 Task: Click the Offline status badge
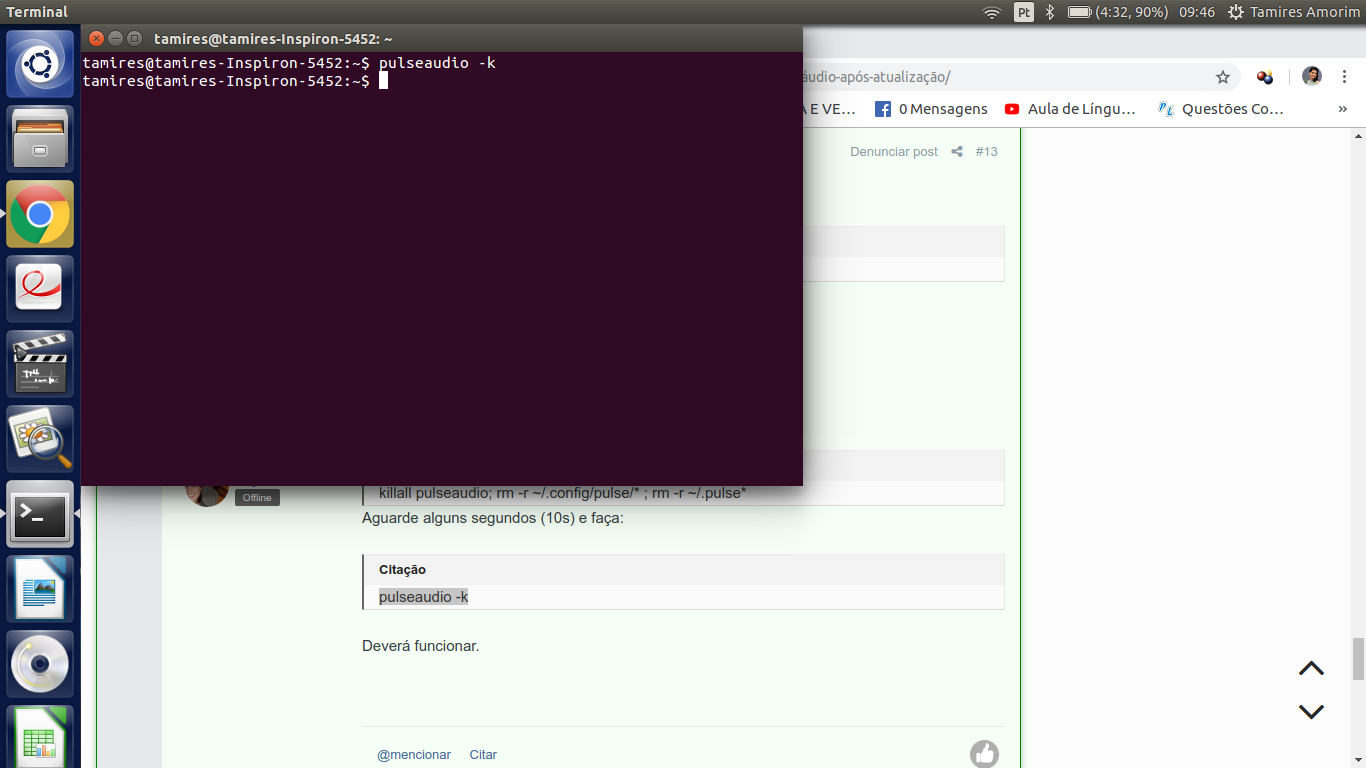[257, 498]
